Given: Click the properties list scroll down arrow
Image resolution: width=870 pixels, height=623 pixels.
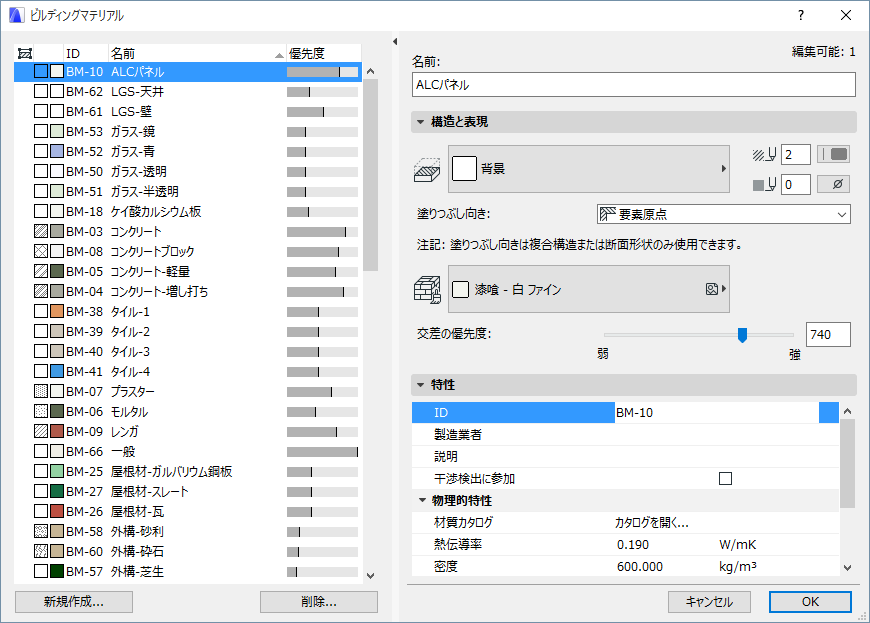Looking at the screenshot, I should 847,568.
